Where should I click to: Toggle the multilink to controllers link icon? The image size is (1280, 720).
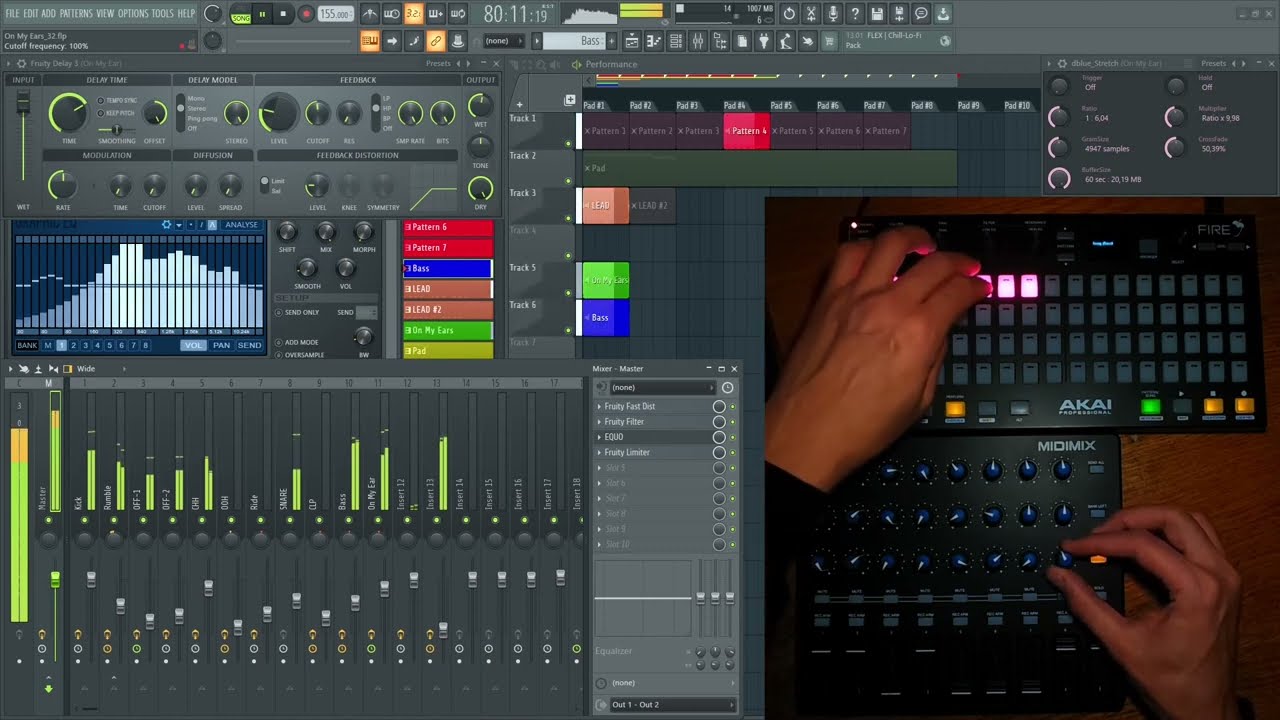point(436,41)
